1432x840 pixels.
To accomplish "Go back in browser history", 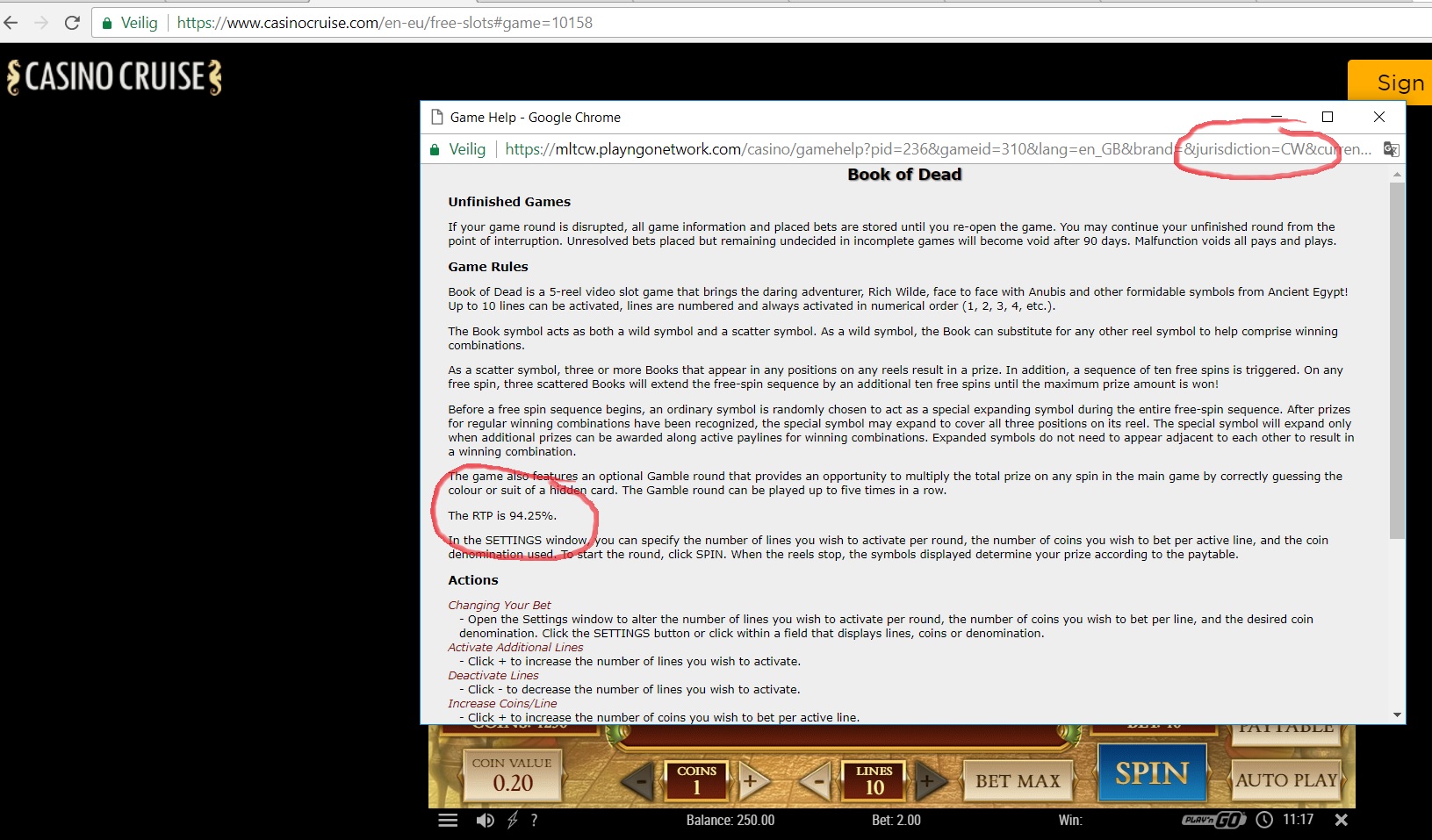I will click(11, 23).
